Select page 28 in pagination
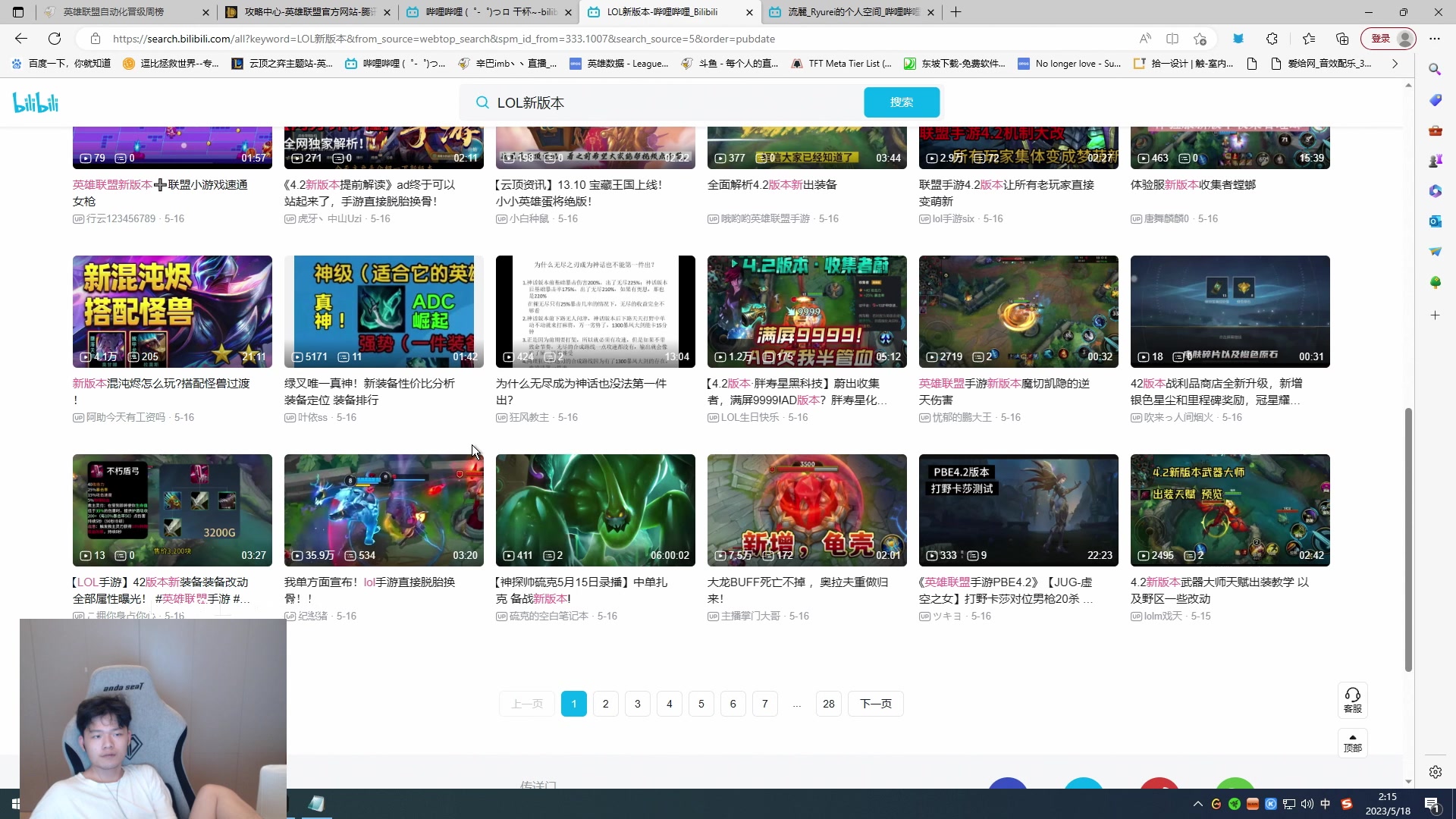Screen dimensions: 1456x819 point(828,704)
